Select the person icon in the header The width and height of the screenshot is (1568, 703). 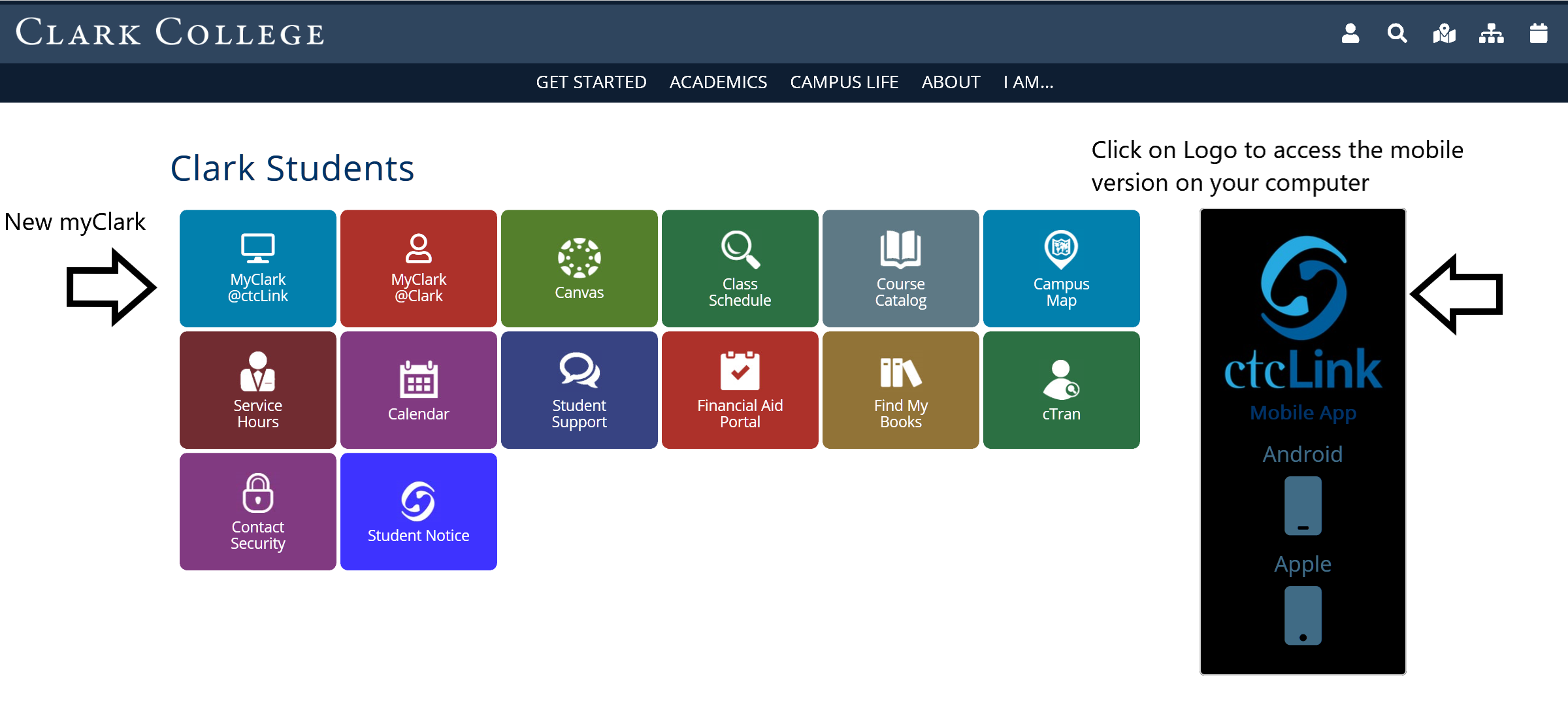[x=1349, y=33]
